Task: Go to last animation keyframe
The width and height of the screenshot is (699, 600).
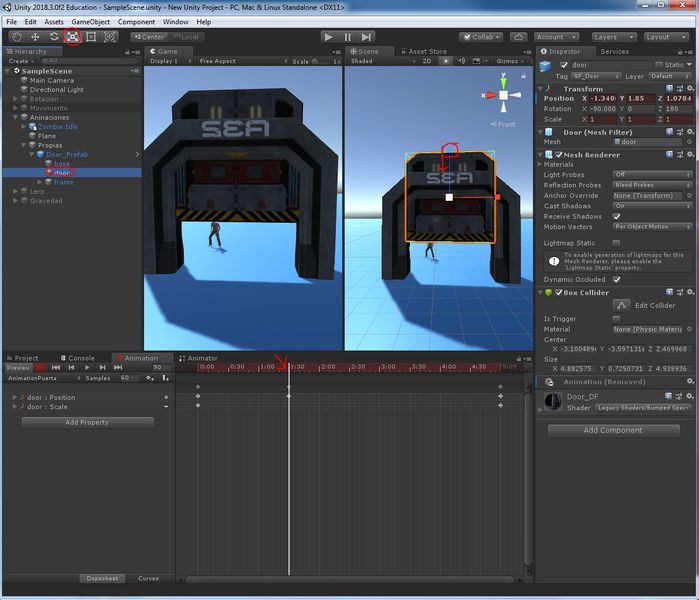Action: coord(118,368)
